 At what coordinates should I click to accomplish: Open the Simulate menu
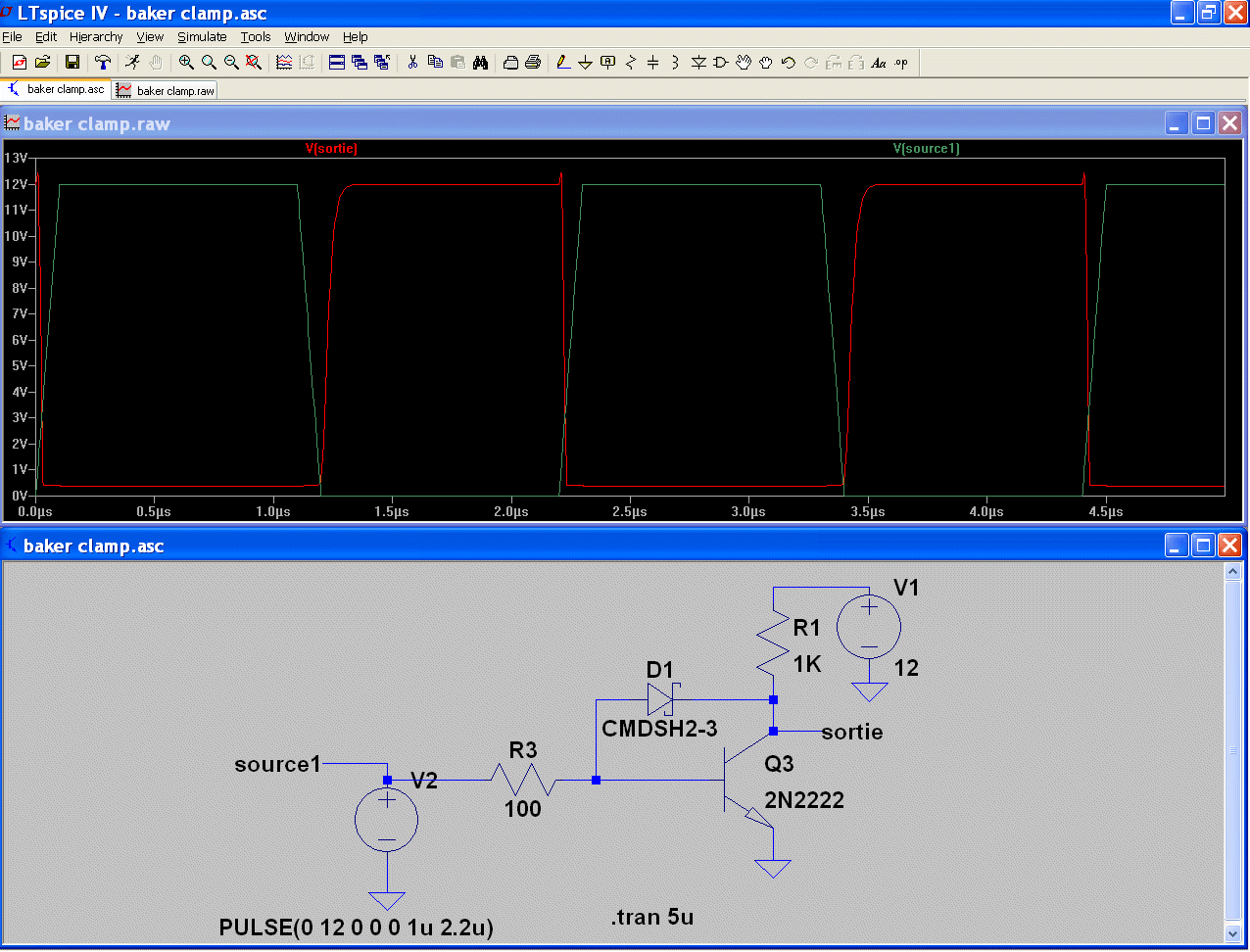[x=202, y=37]
